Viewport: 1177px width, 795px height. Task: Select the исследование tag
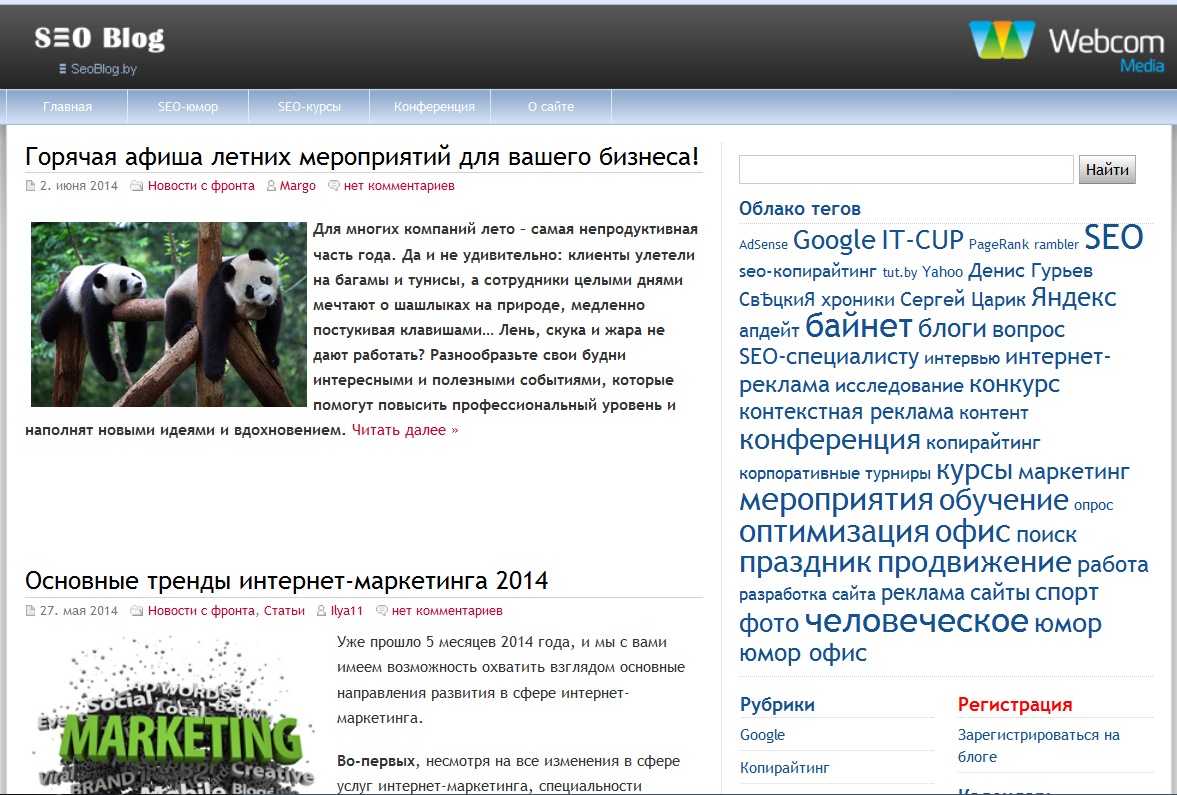click(x=899, y=386)
